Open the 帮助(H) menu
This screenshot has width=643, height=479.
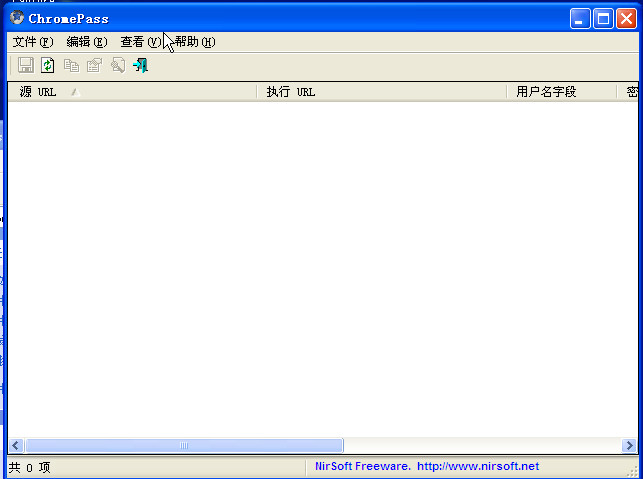[195, 42]
